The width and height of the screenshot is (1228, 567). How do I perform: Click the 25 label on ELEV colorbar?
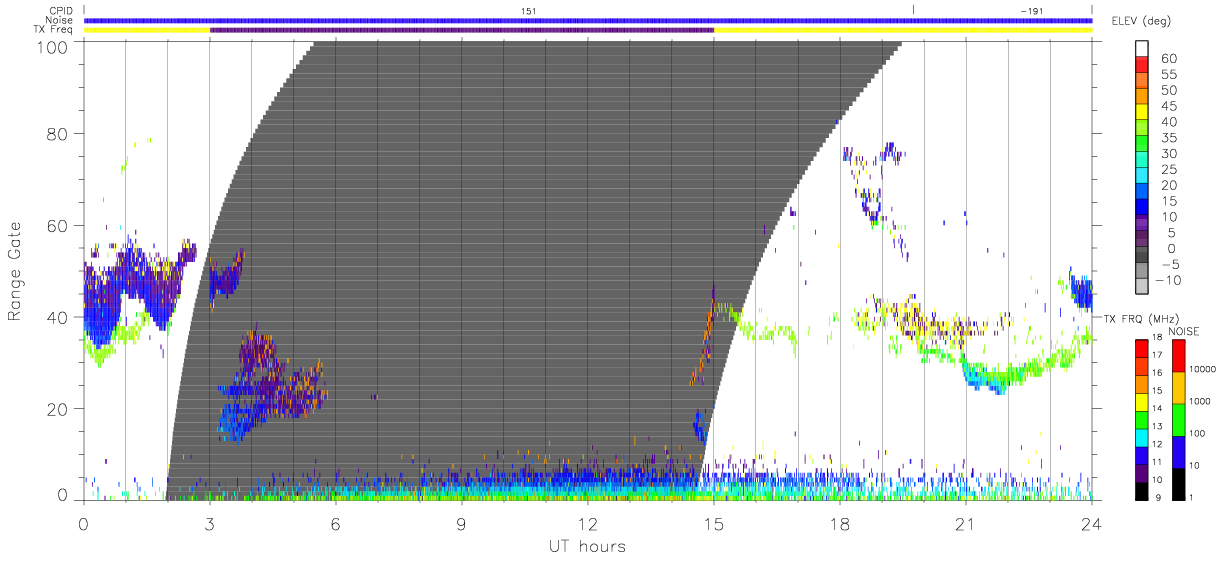(1170, 170)
